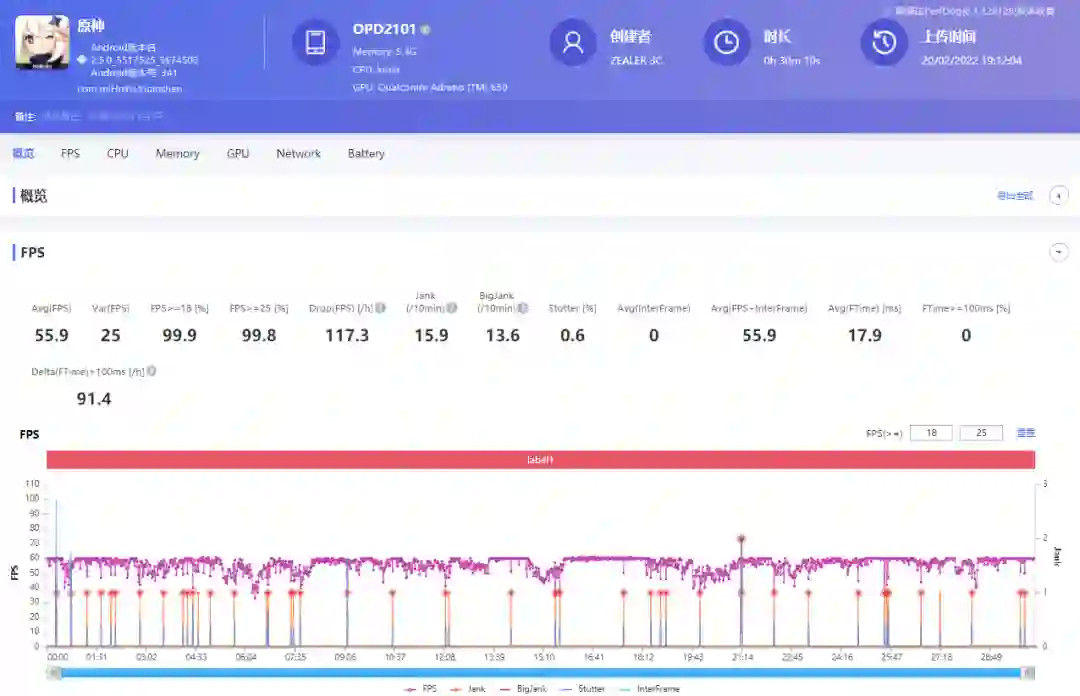Click the Delta(FTime) value 91.4

point(94,399)
